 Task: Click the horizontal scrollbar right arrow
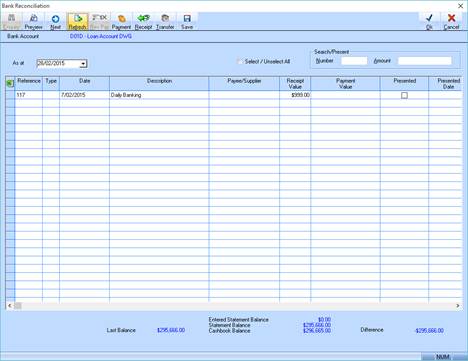pyautogui.click(x=458, y=306)
